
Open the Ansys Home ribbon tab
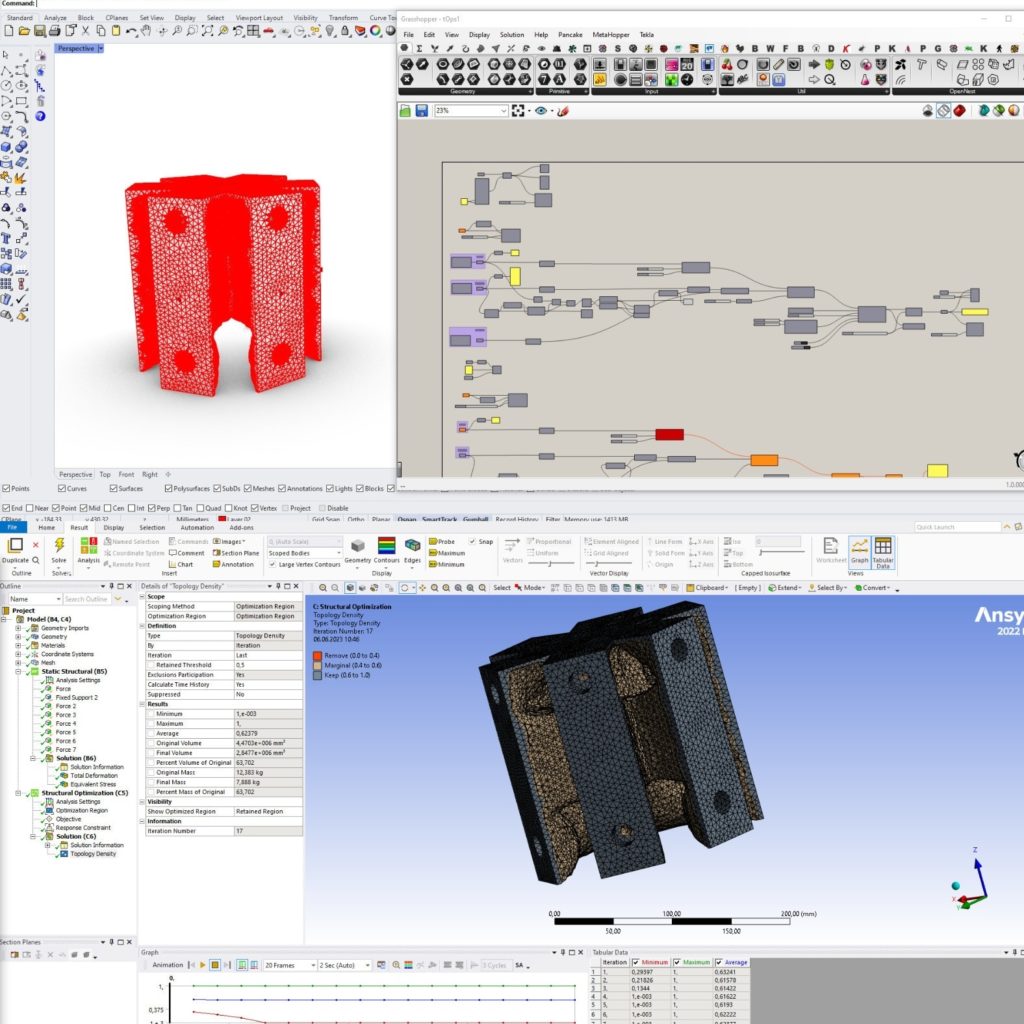click(46, 527)
